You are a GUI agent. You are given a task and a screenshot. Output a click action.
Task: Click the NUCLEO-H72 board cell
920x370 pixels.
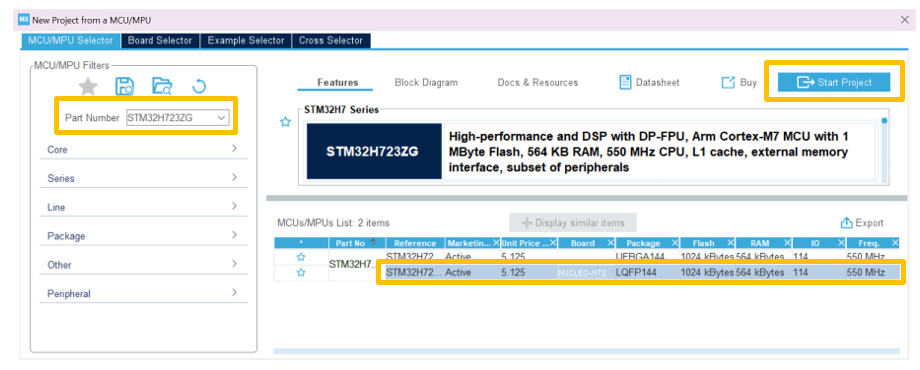585,273
